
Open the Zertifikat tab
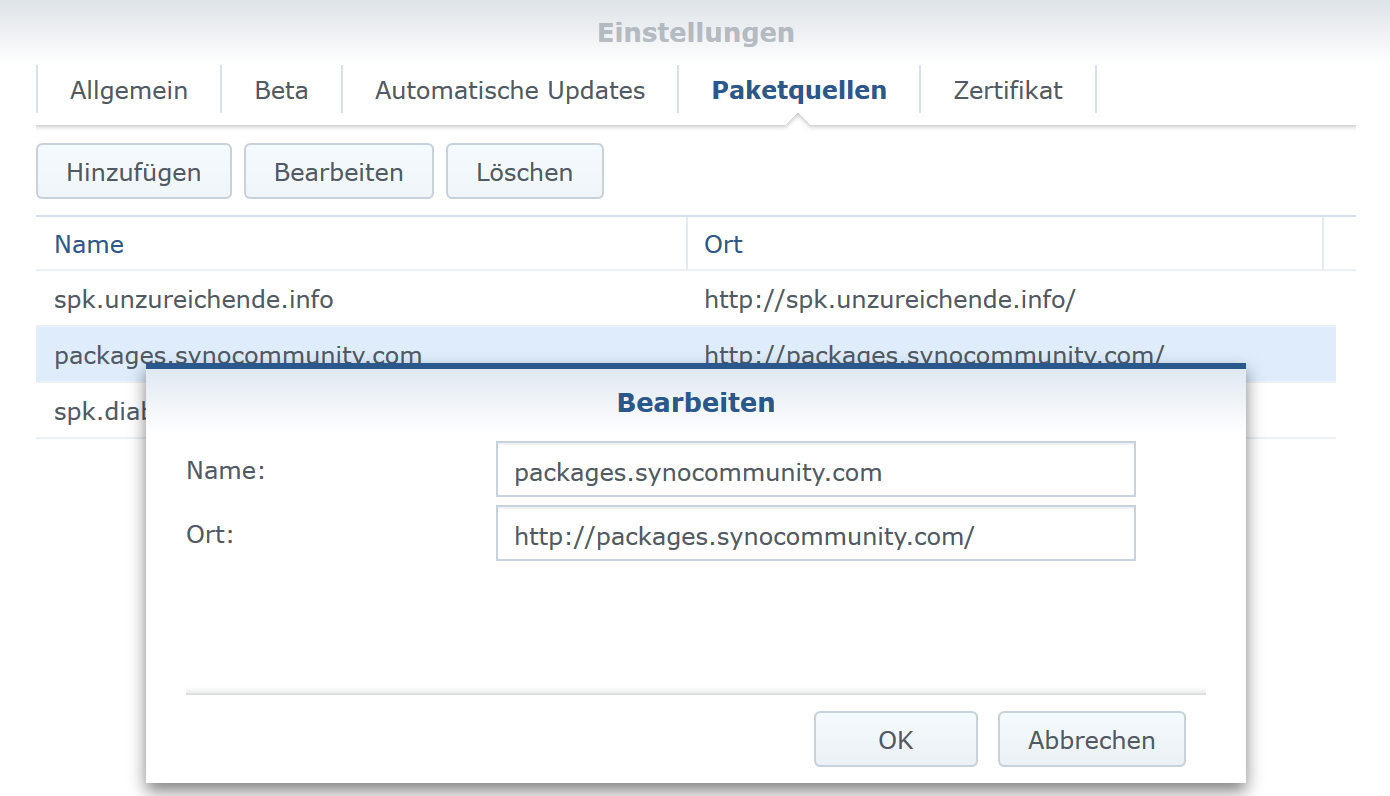[x=1008, y=91]
